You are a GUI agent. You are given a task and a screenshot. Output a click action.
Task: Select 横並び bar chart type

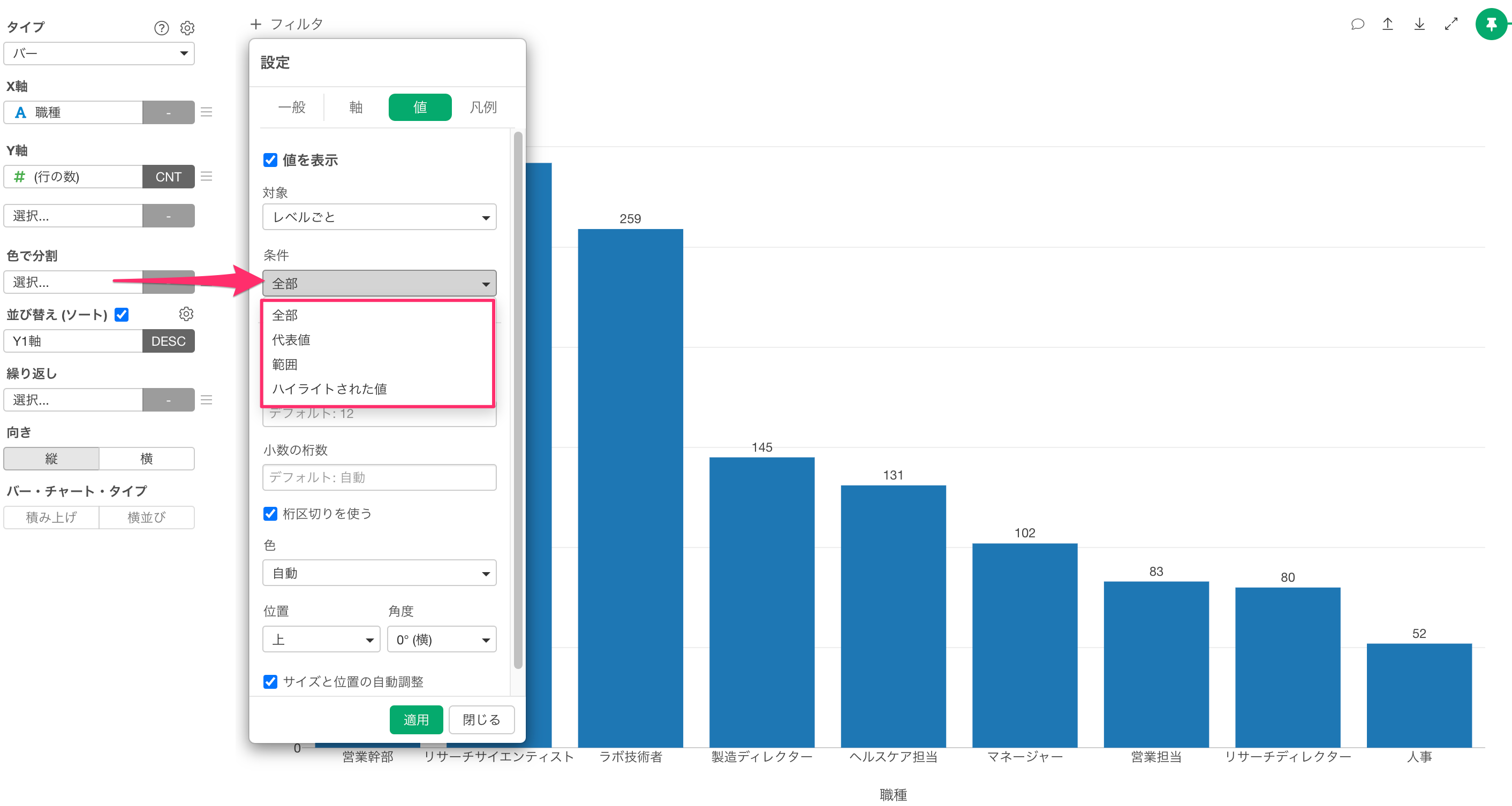pos(147,517)
